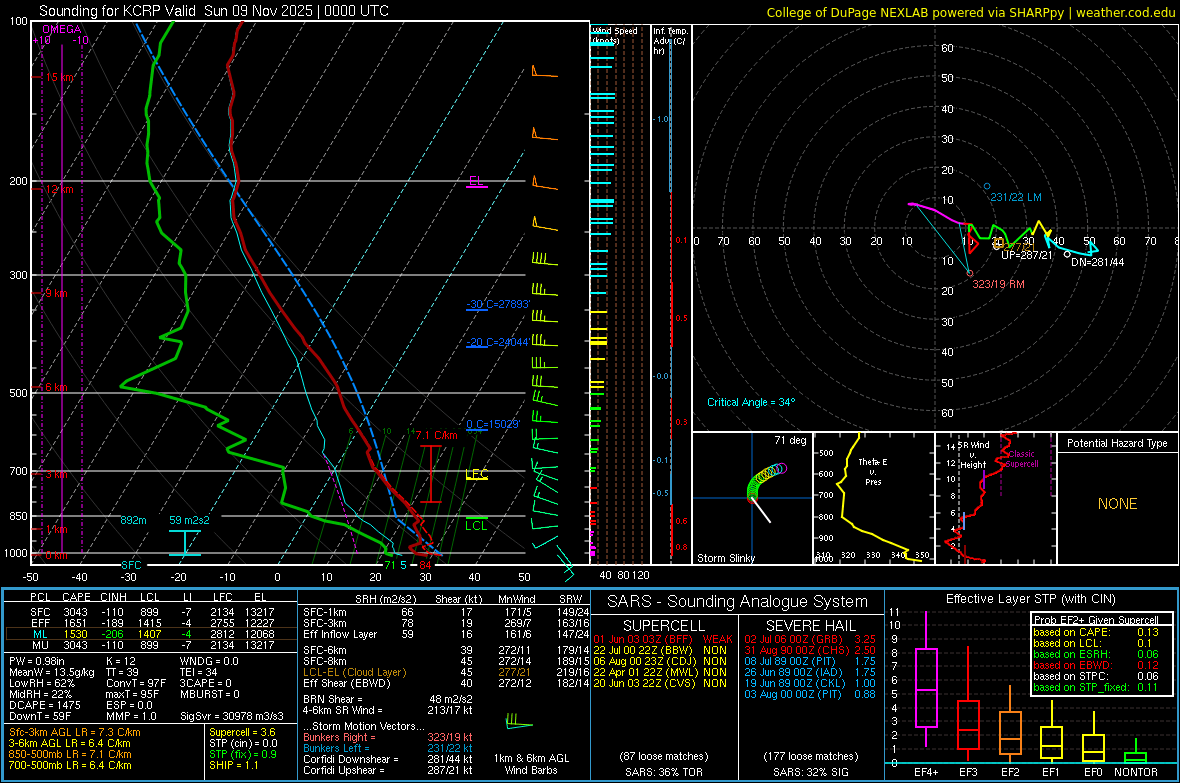Image resolution: width=1180 pixels, height=783 pixels.
Task: Select the 'Eff Inflow Layer' shear row
Action: tap(446, 635)
